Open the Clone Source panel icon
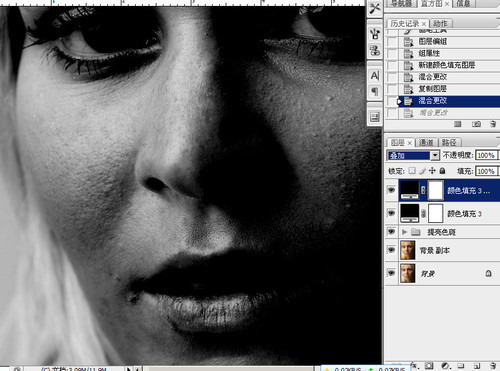The width and height of the screenshot is (500, 371). 375,51
